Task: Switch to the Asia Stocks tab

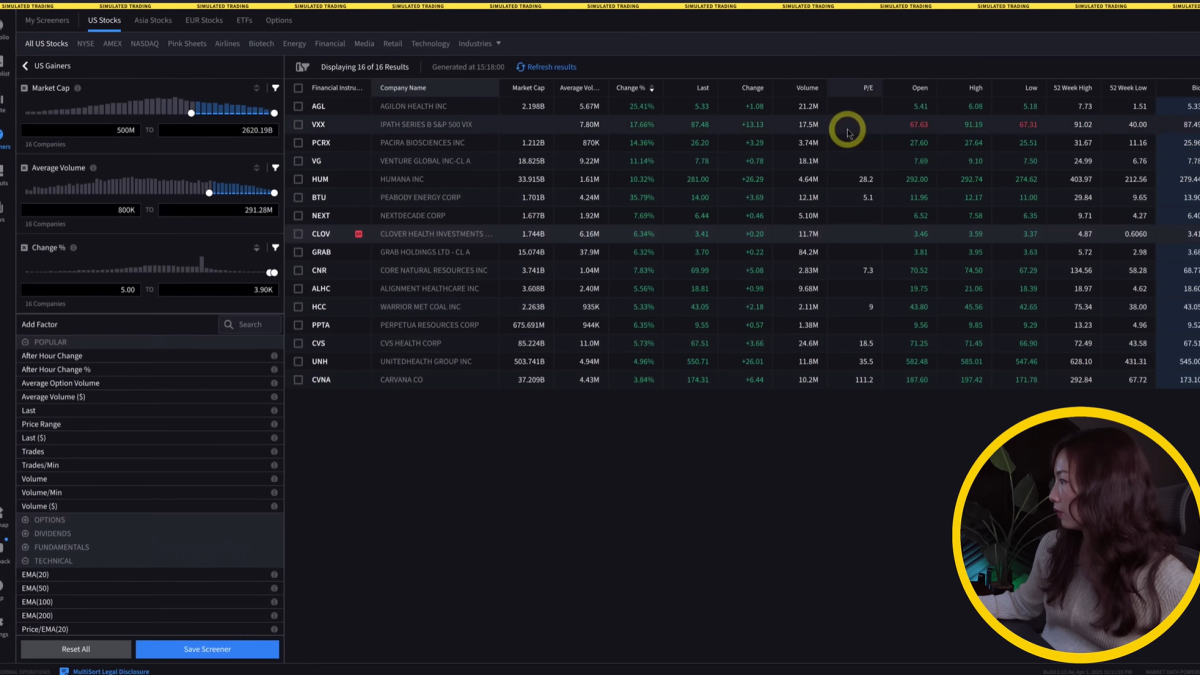Action: coord(153,20)
